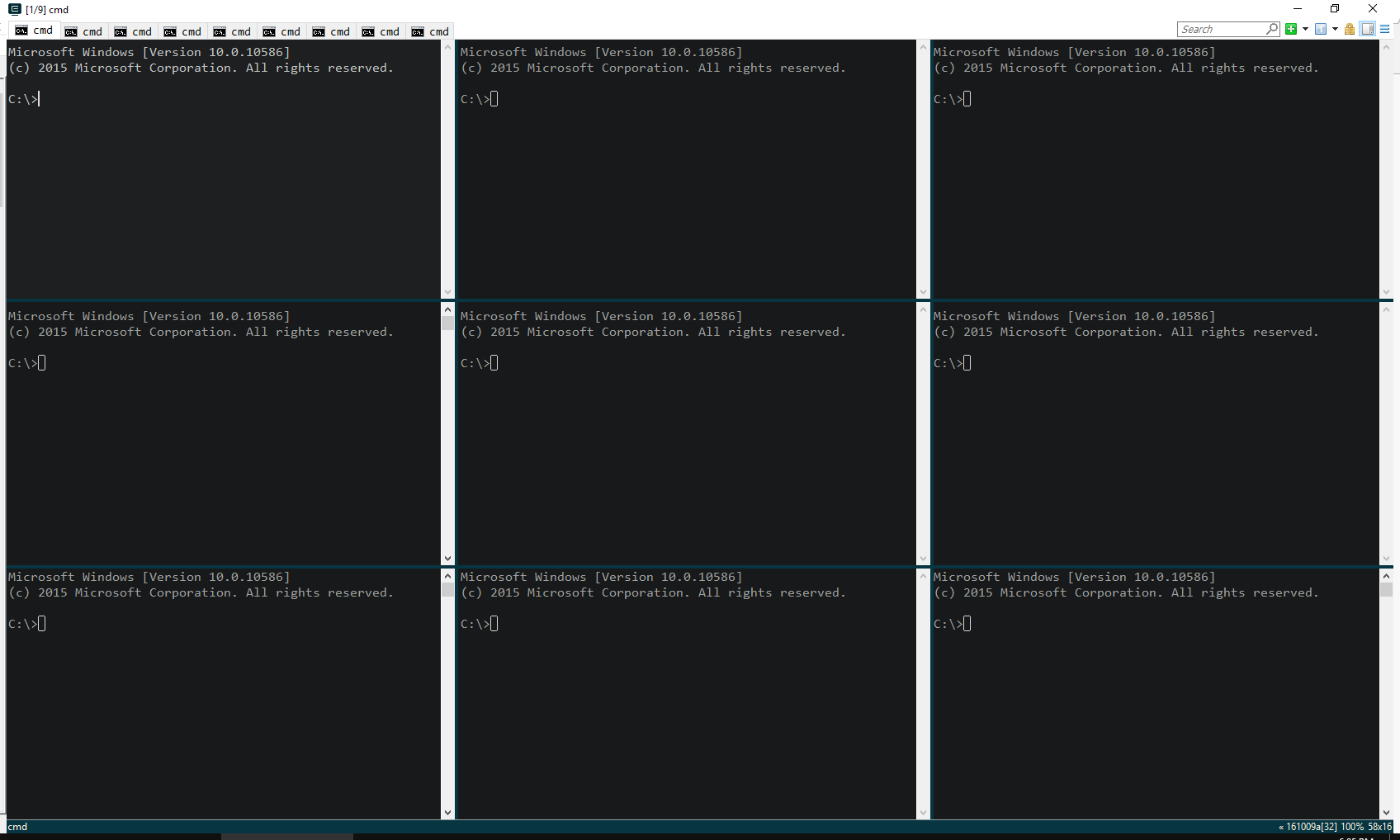Viewport: 1400px width, 840px height.
Task: Select the first cmd tab
Action: (x=34, y=31)
